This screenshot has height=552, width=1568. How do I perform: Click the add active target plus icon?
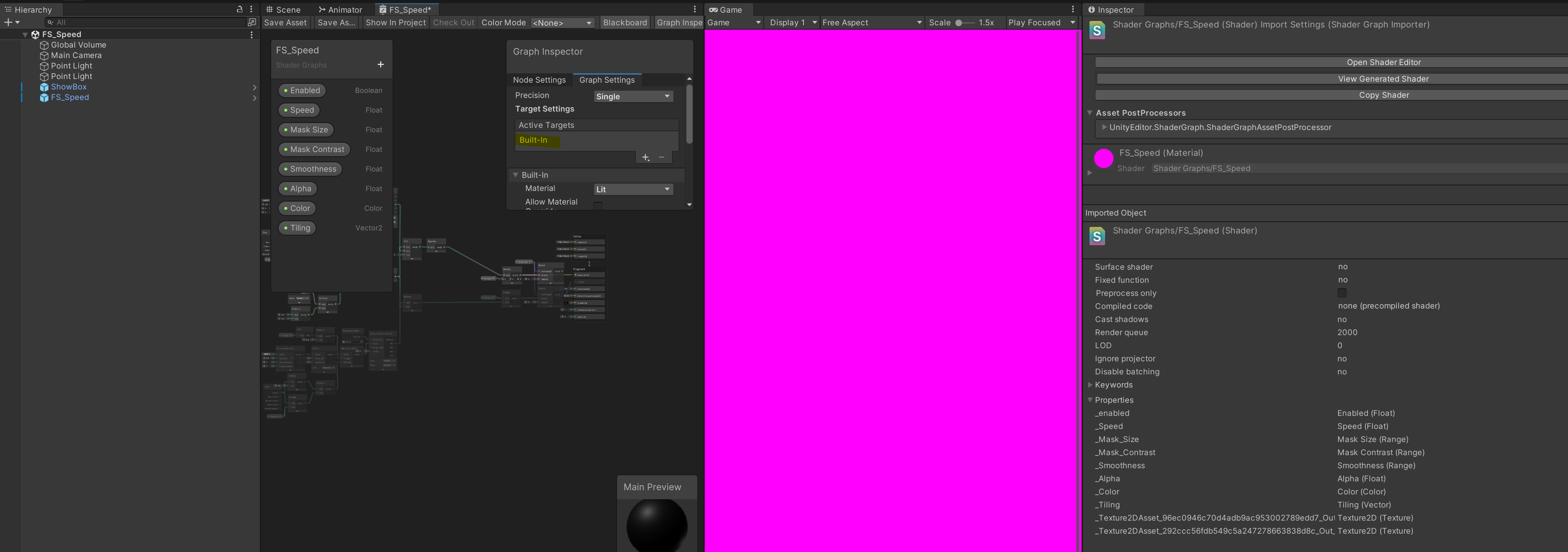coord(645,158)
